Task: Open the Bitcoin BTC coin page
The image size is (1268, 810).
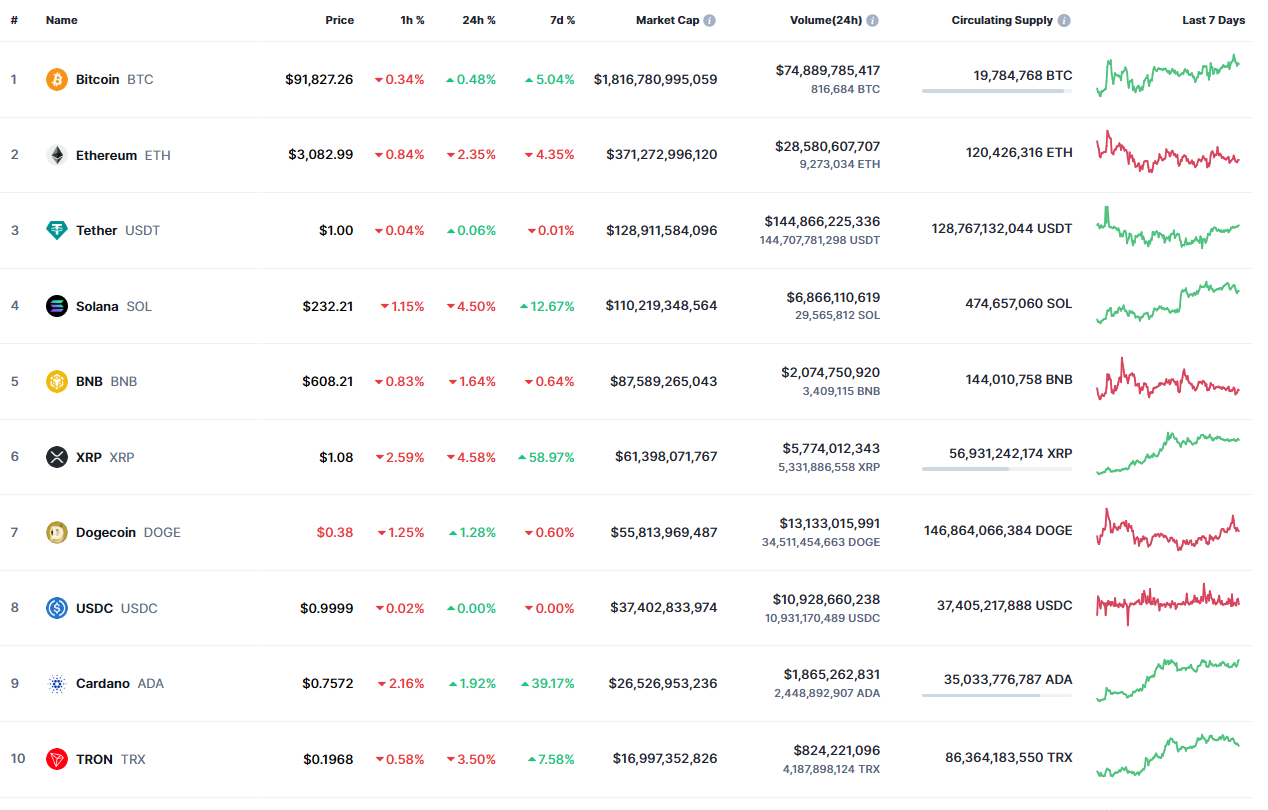Action: 115,79
